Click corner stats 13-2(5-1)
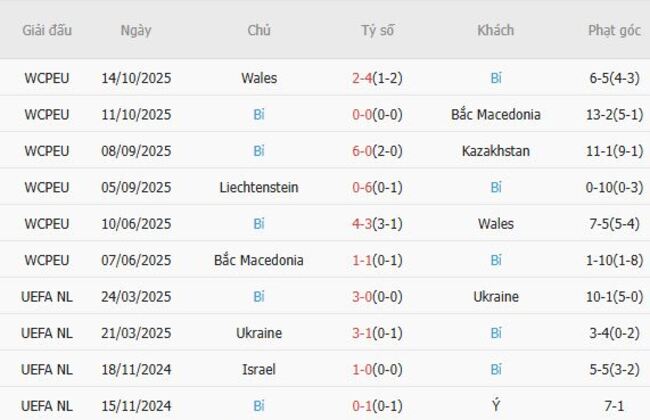The image size is (650, 420). pos(614,114)
